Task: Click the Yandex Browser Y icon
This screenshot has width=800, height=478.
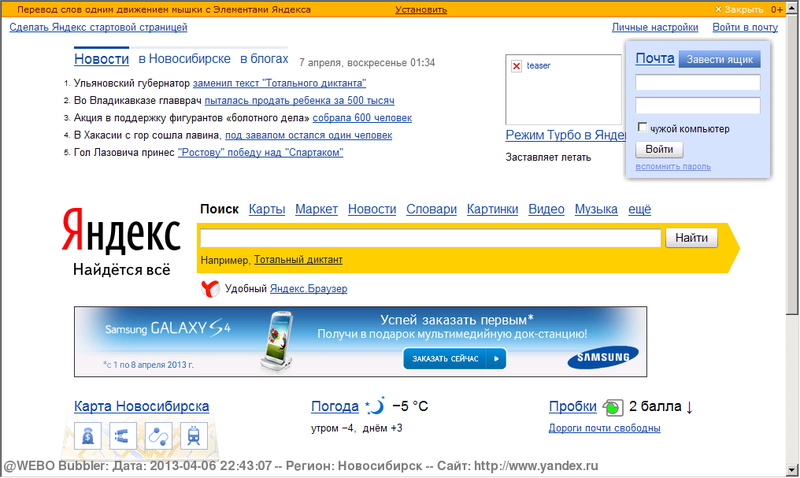Action: pyautogui.click(x=210, y=289)
